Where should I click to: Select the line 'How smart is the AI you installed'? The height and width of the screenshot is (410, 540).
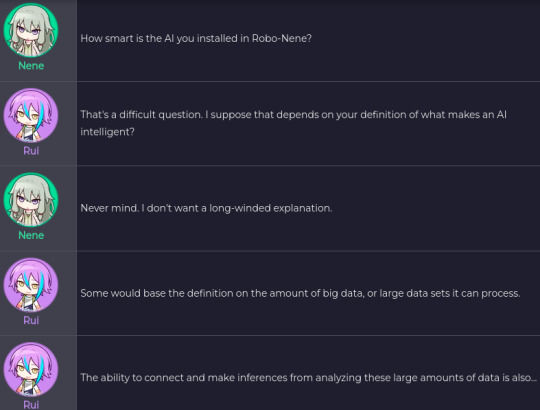pos(196,39)
